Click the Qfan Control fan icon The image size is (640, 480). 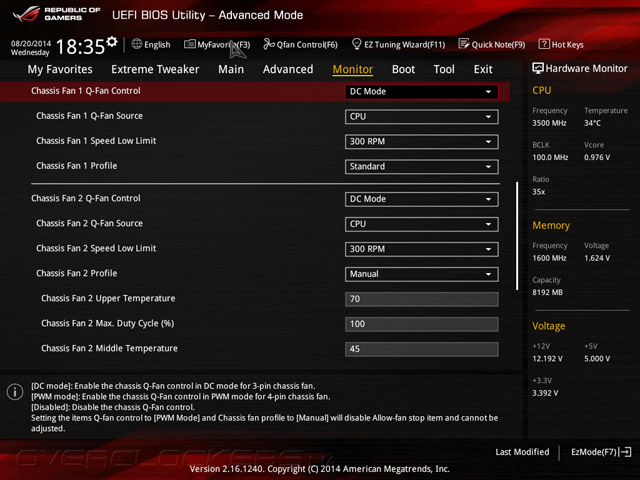(x=269, y=44)
